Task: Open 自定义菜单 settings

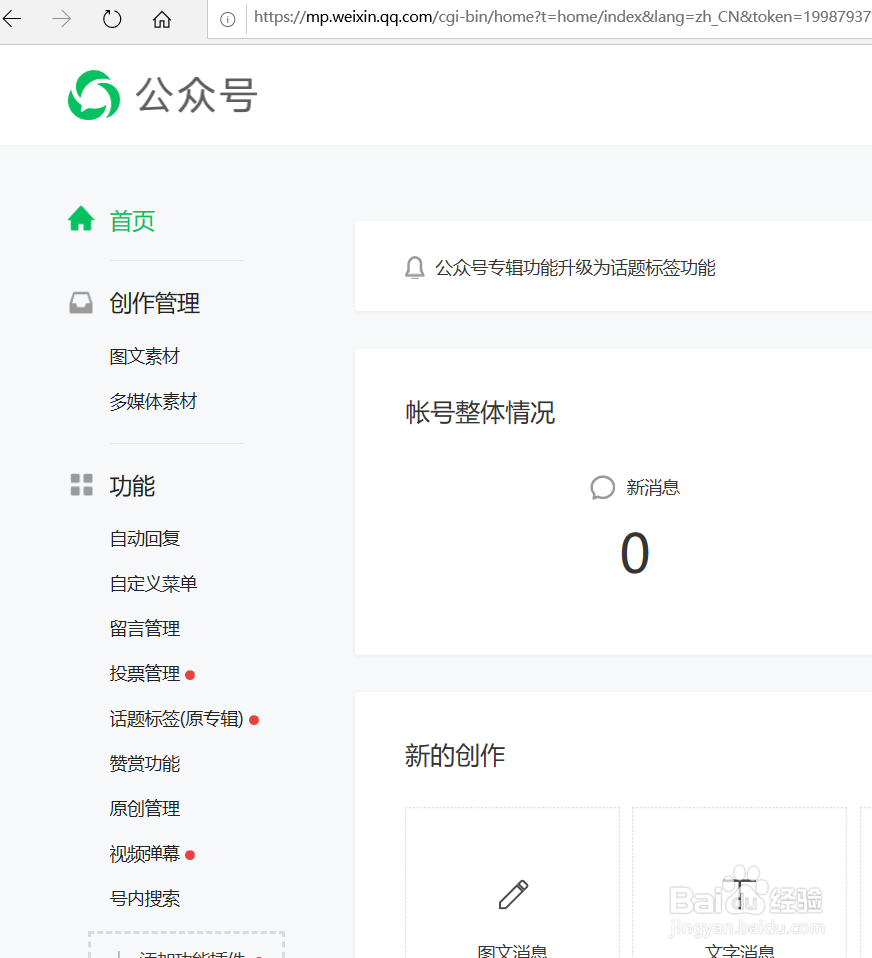Action: point(153,583)
